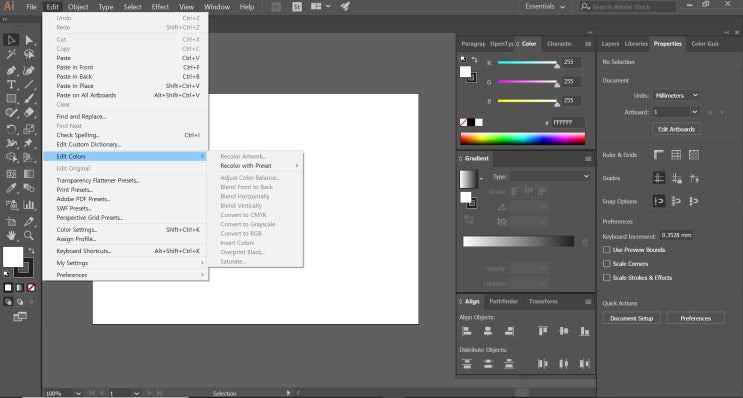Show the ruler icon in Properties
This screenshot has width=743, height=398.
tap(659, 154)
